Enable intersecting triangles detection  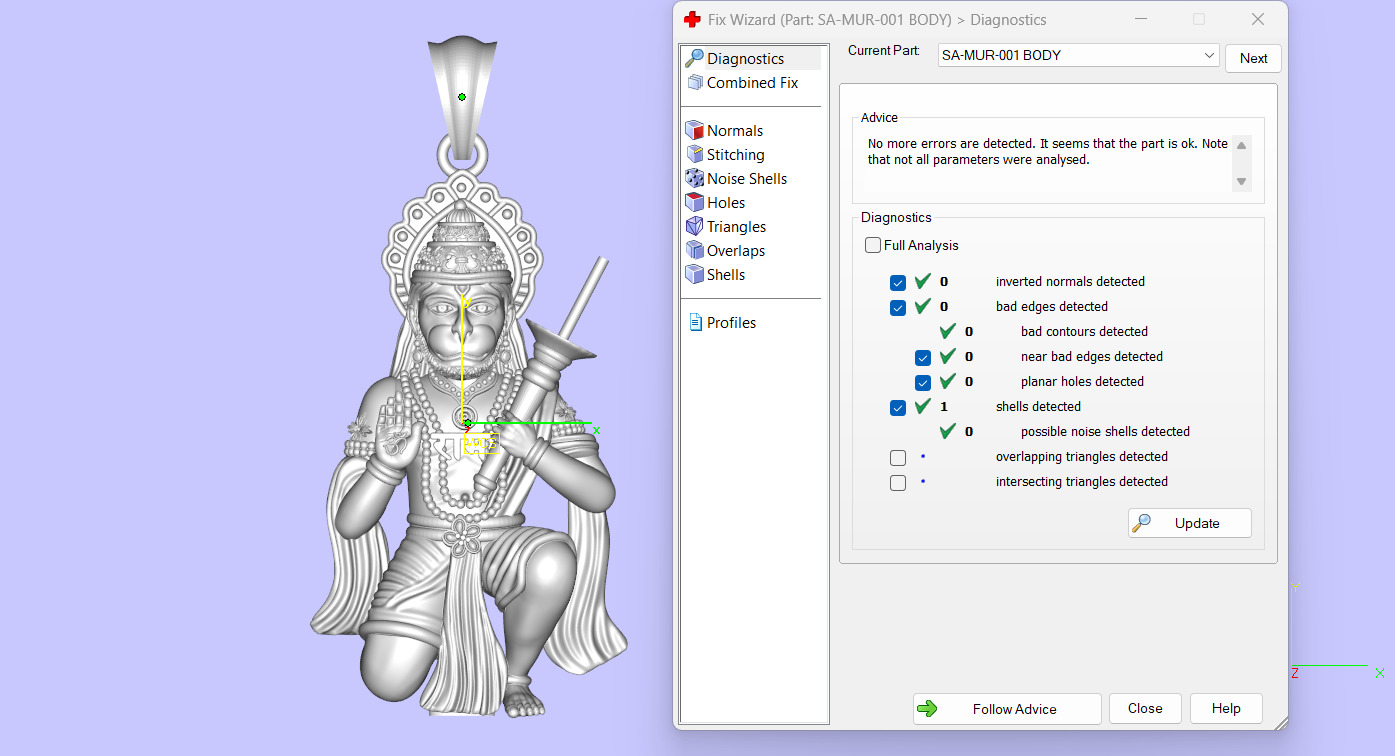tap(898, 483)
